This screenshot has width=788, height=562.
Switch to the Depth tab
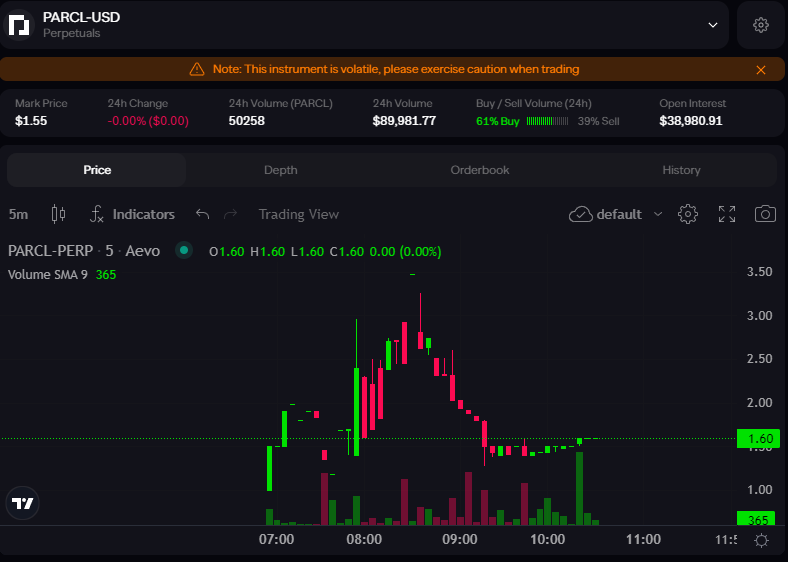[280, 170]
